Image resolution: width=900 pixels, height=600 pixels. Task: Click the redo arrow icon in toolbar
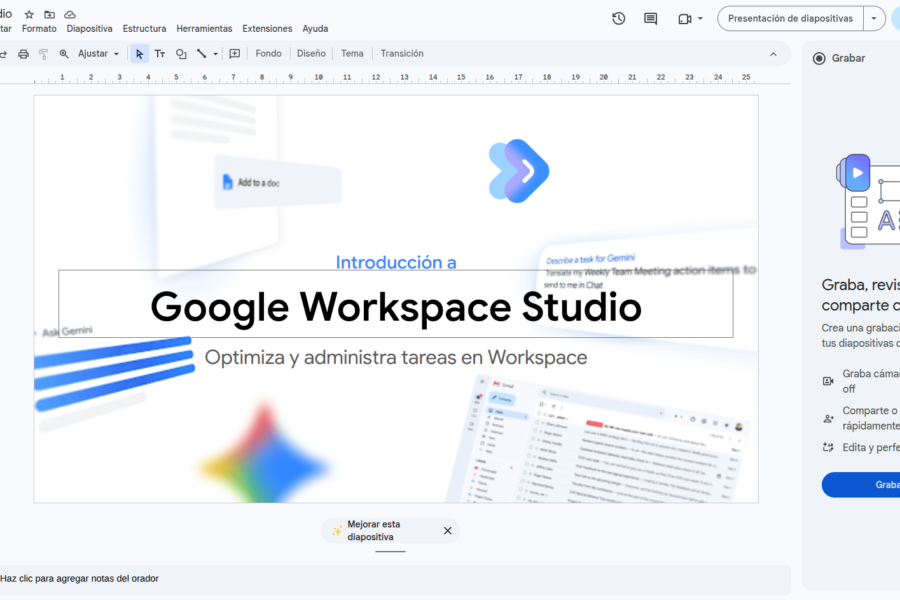pos(3,54)
